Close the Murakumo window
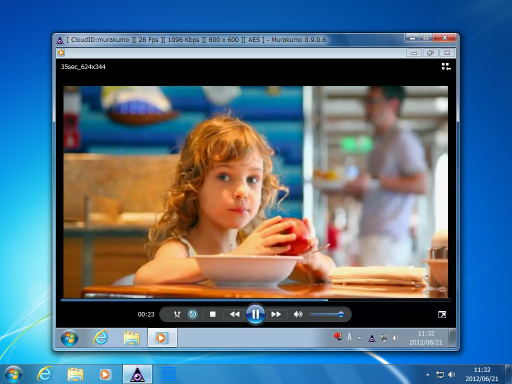 pyautogui.click(x=444, y=38)
